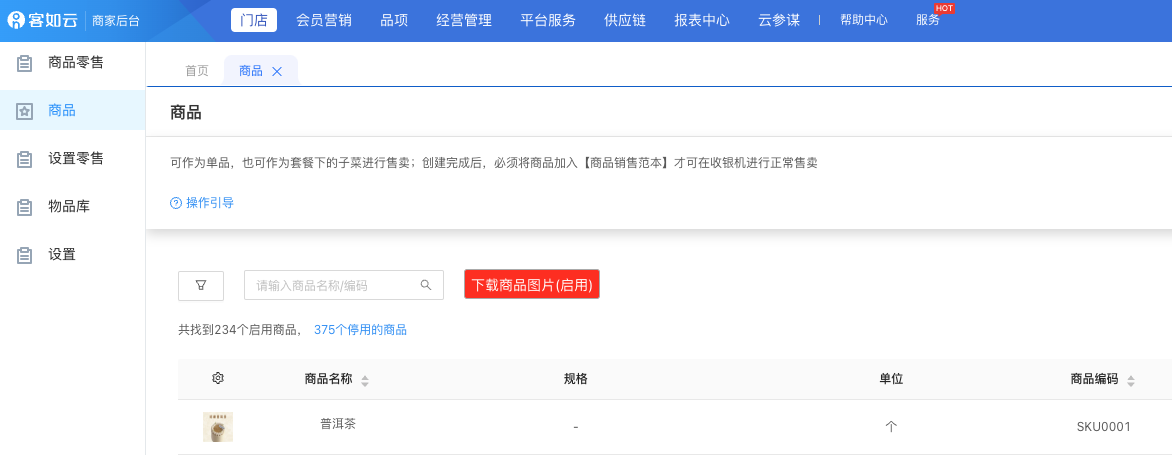Sort by 商品名称 column arrows
Image resolution: width=1172 pixels, height=455 pixels.
[365, 380]
